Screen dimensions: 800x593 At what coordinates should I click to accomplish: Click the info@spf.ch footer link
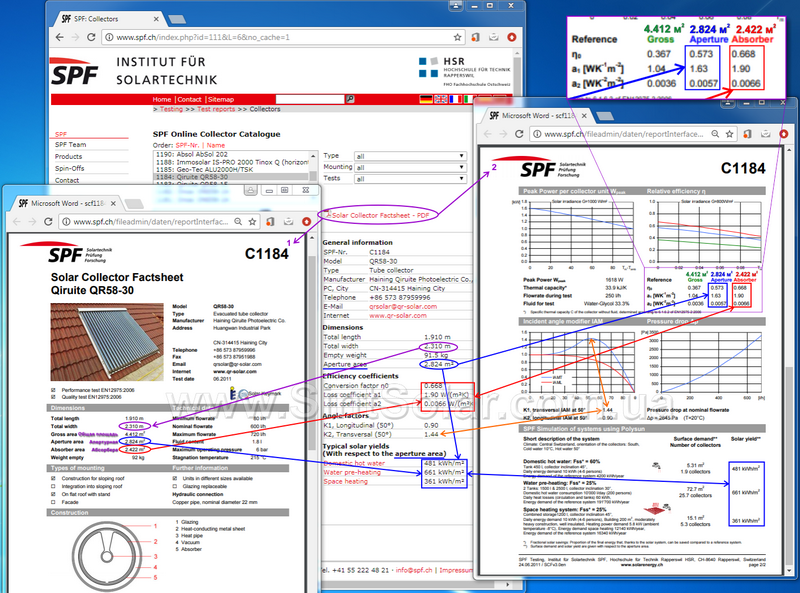[414, 570]
